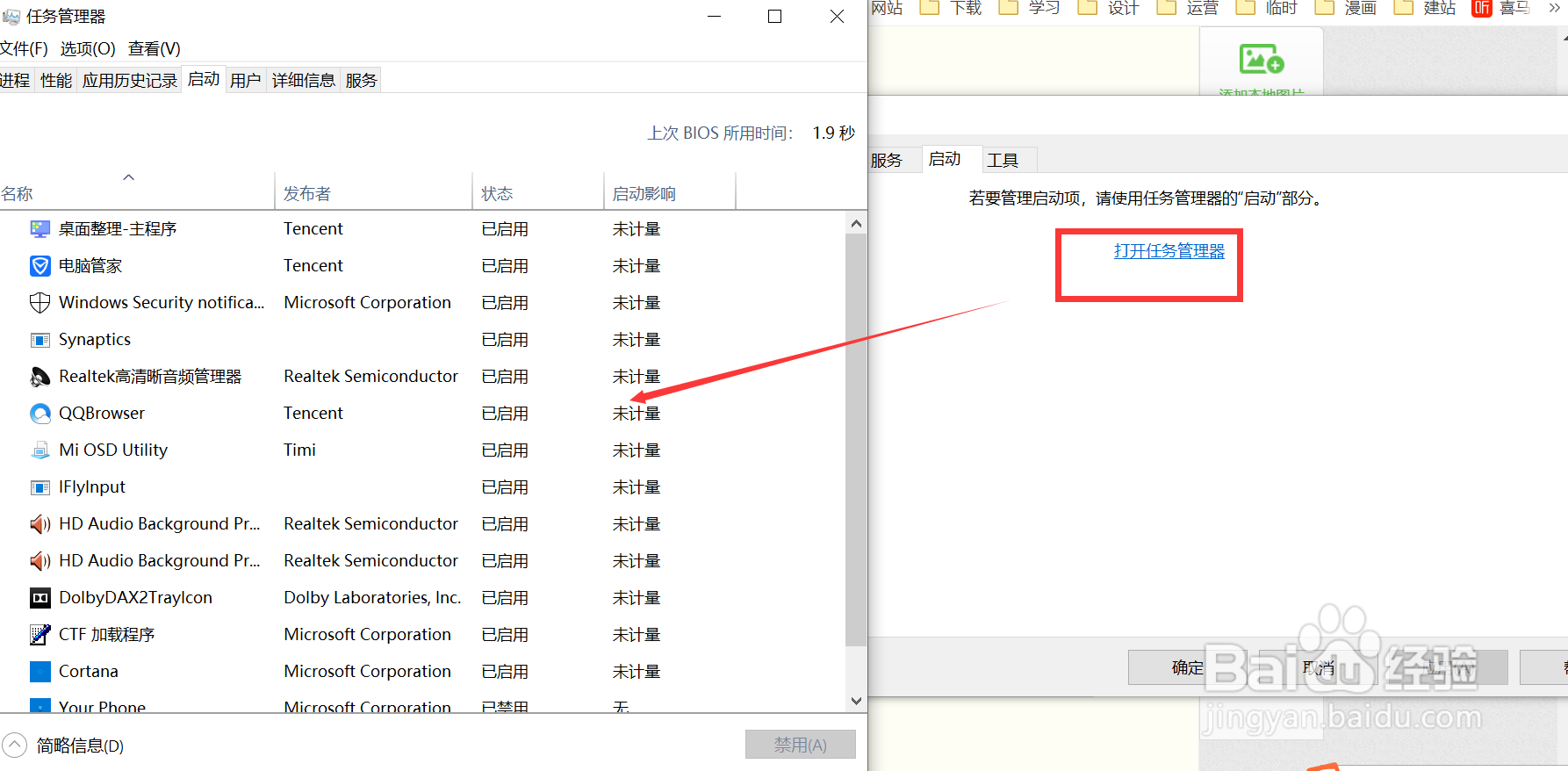Viewport: 1568px width, 771px height.
Task: Click the IFlyInput icon
Action: 40,487
